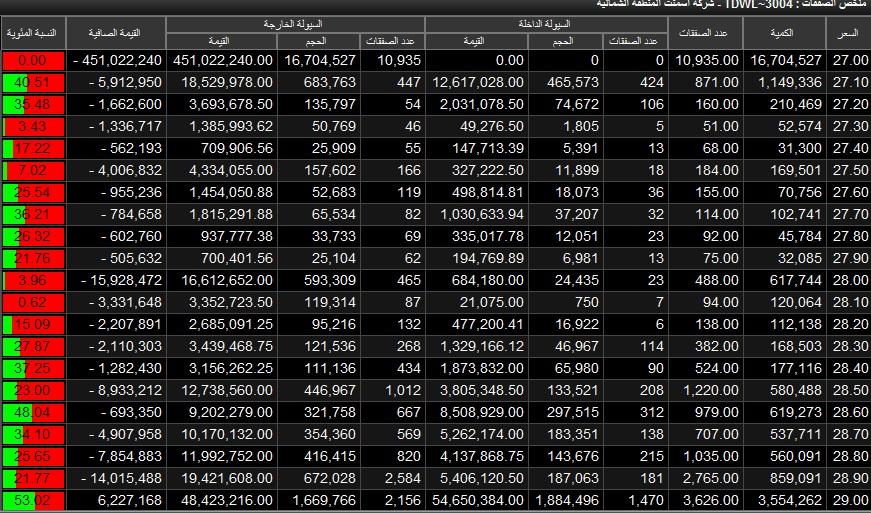The image size is (871, 513).
Task: Click the 40.51 percentage bar
Action: pyautogui.click(x=33, y=82)
